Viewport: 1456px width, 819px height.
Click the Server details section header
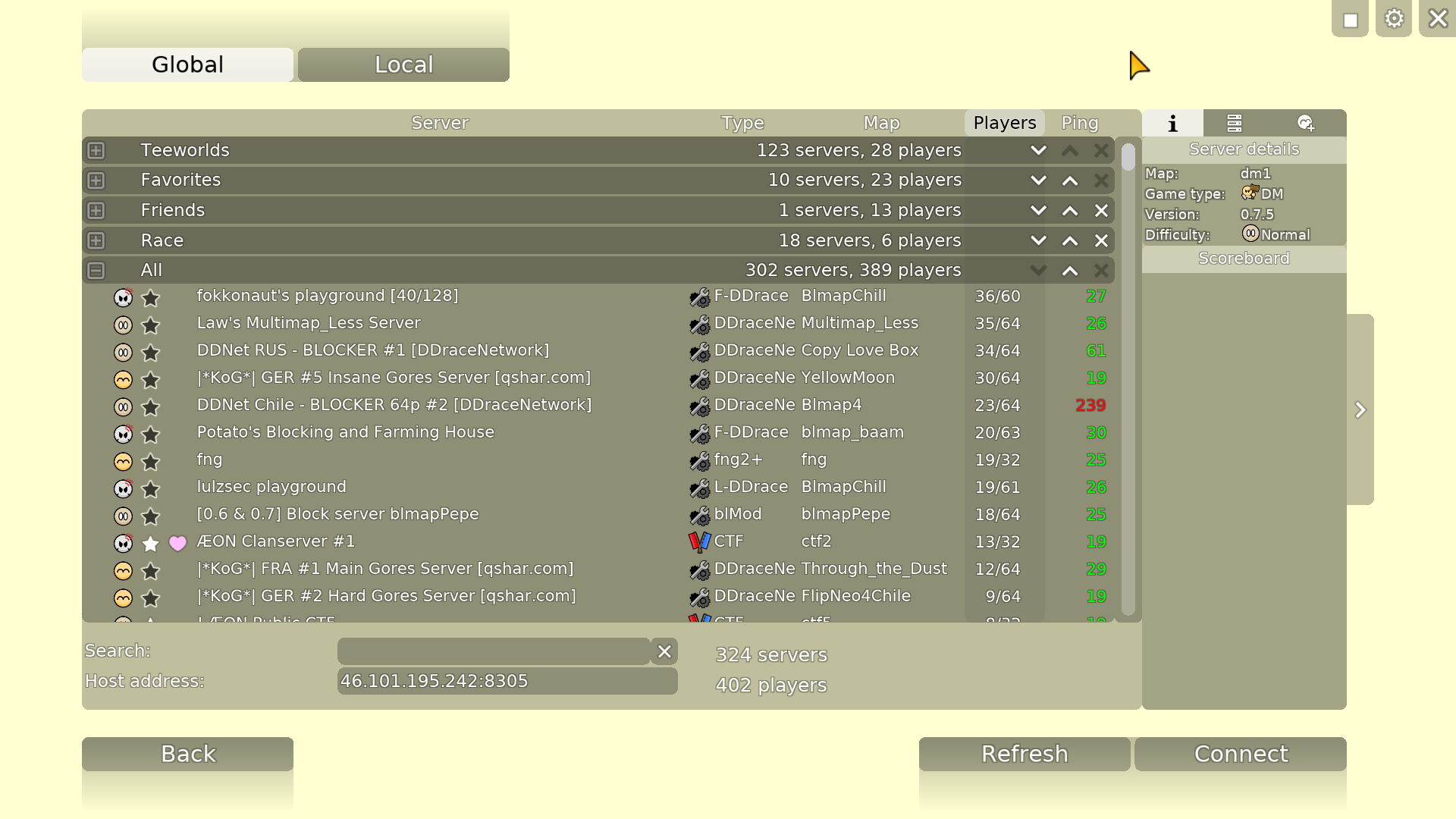[1244, 149]
